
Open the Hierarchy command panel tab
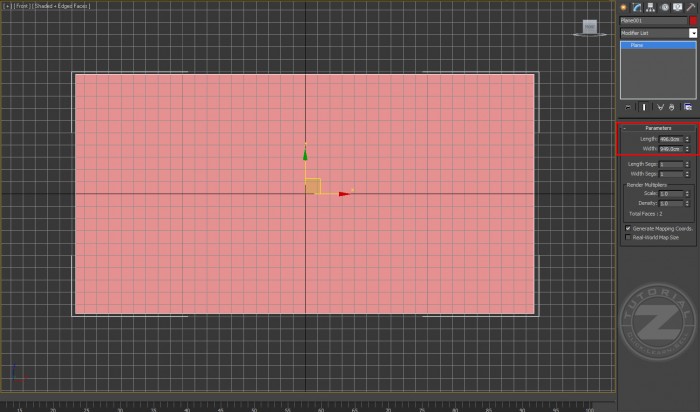pyautogui.click(x=650, y=7)
